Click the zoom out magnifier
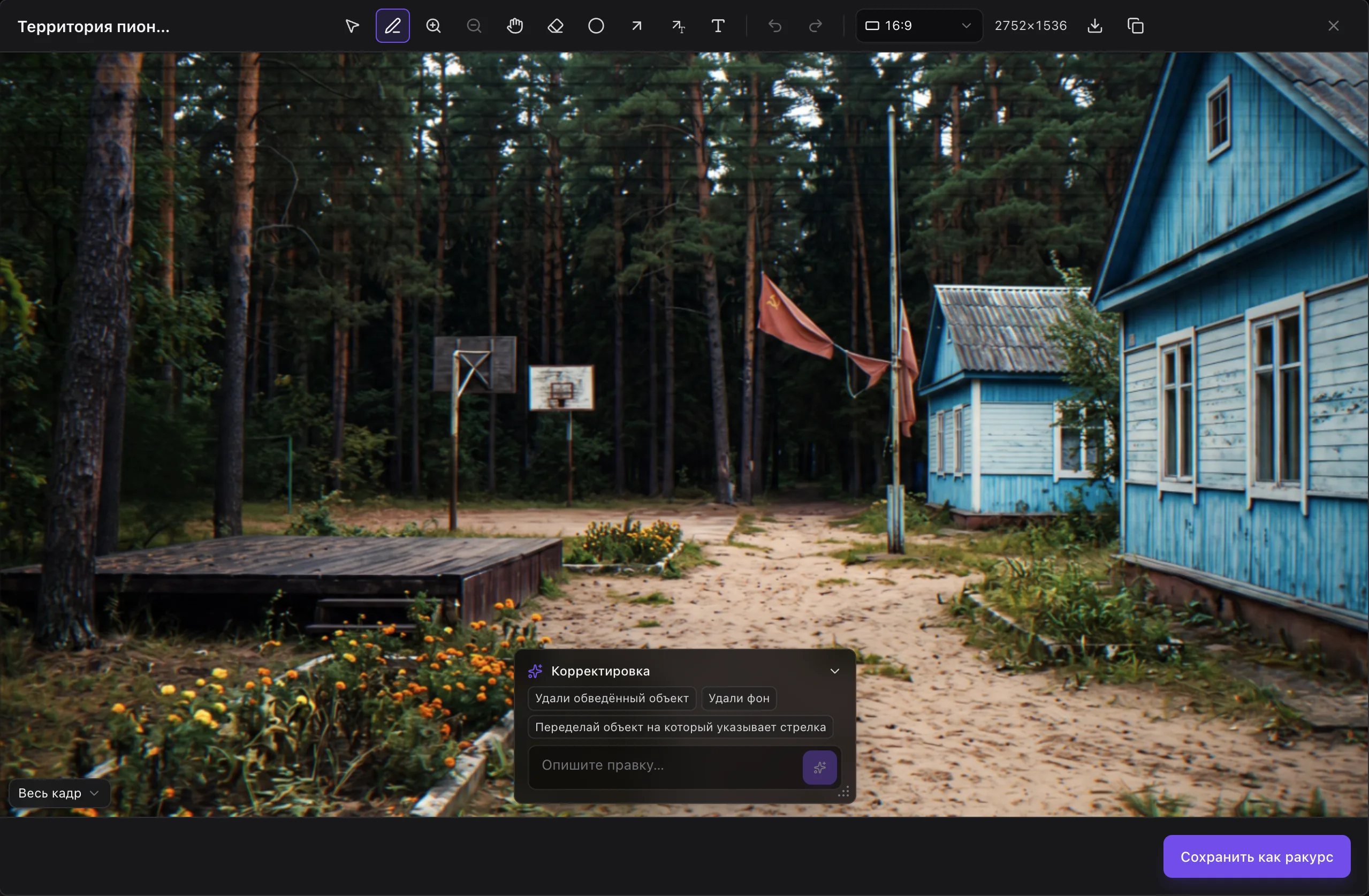This screenshot has width=1369, height=896. 474,26
